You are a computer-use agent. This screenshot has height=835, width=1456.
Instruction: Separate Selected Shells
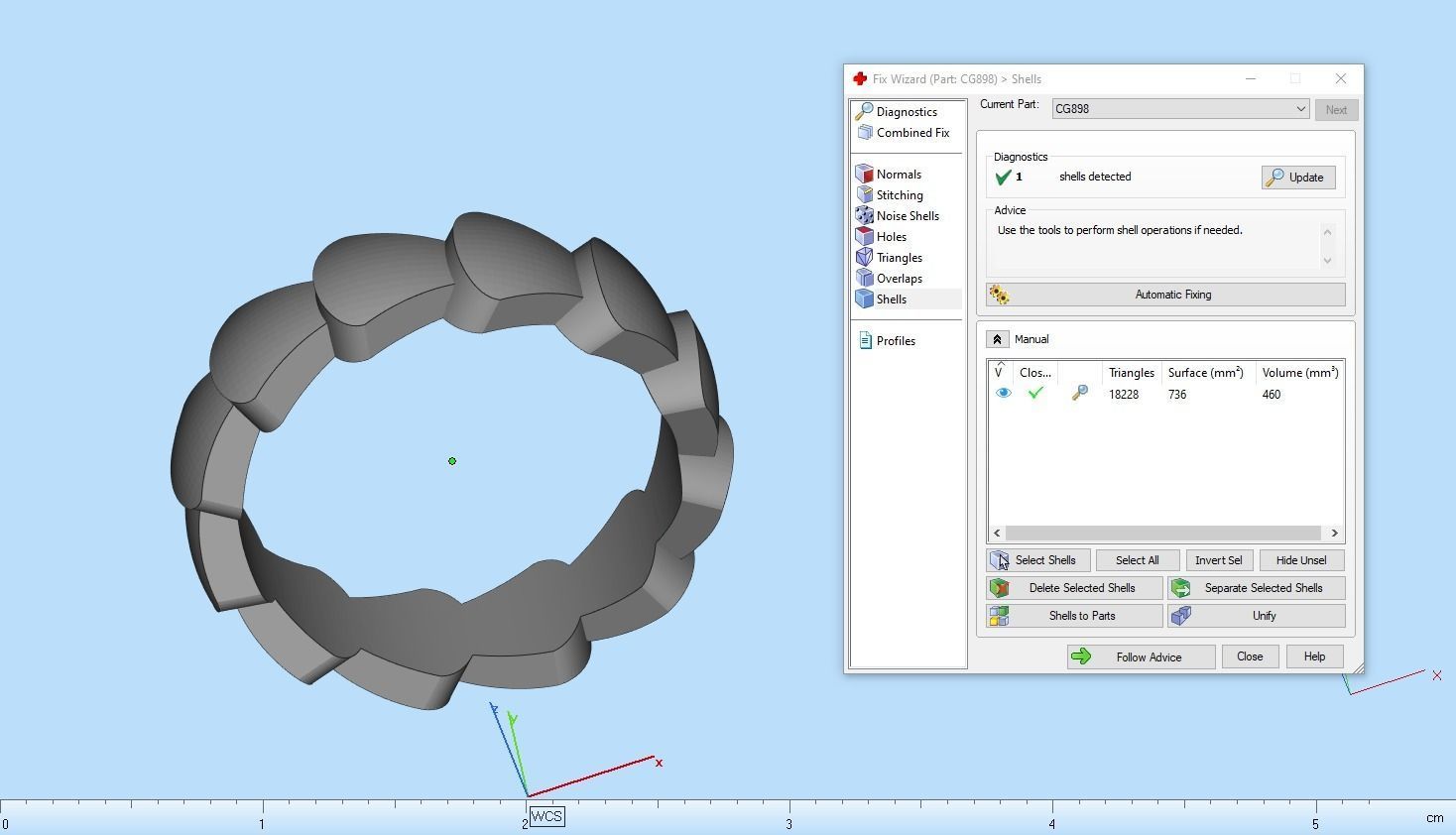click(1257, 588)
